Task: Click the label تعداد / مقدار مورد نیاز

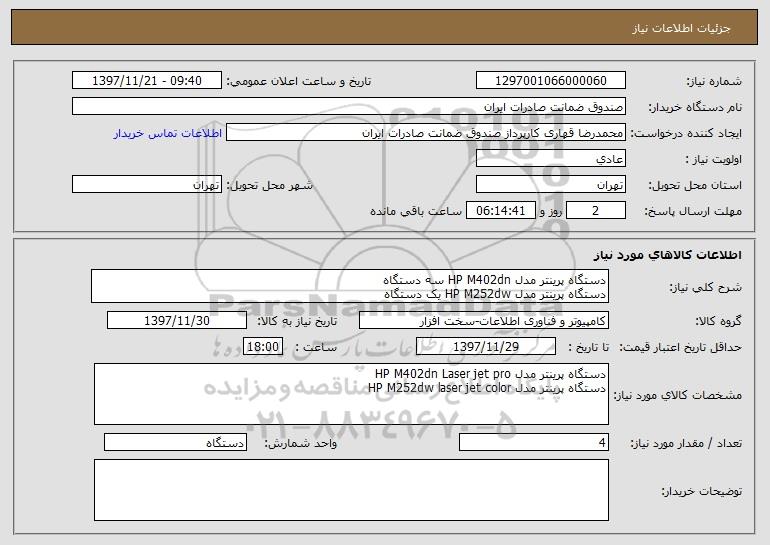Action: [x=686, y=443]
